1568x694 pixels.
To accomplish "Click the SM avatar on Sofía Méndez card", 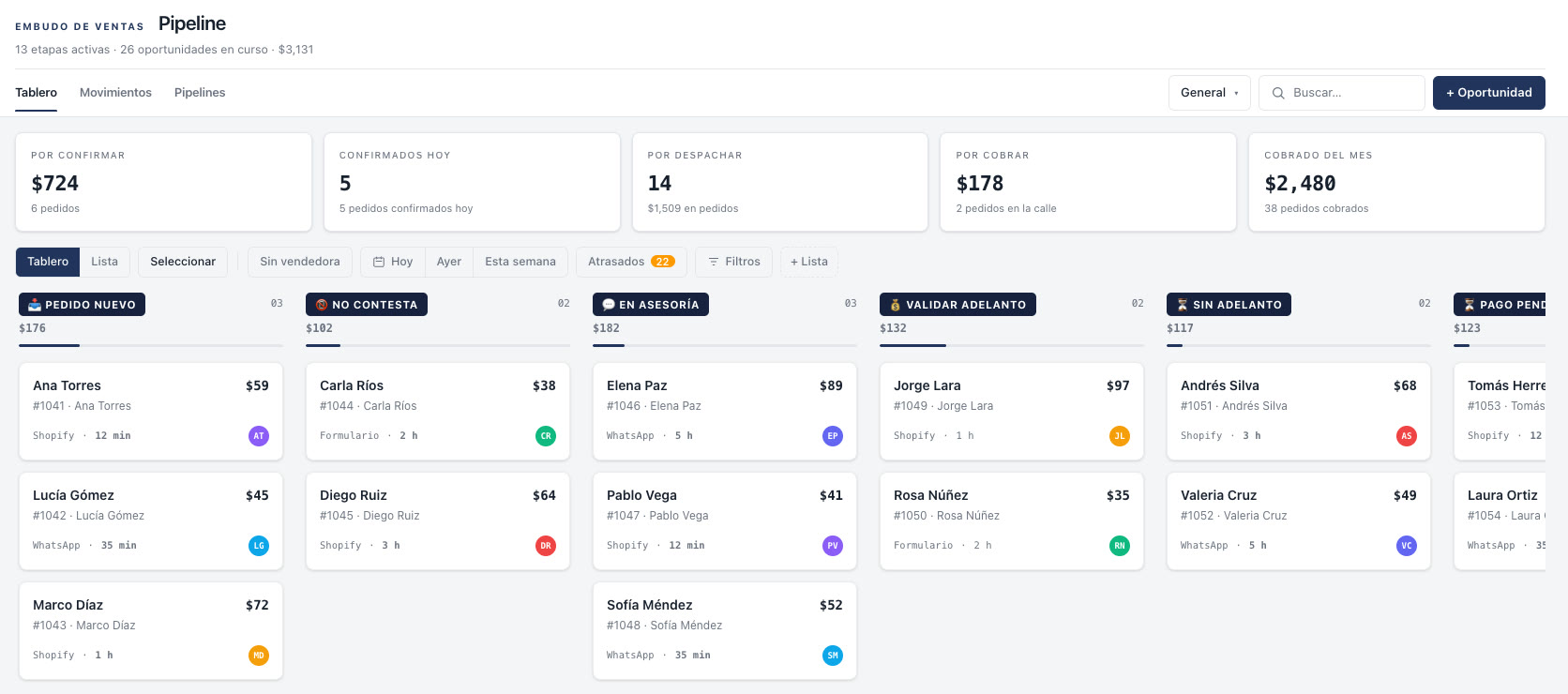I will pos(833,655).
